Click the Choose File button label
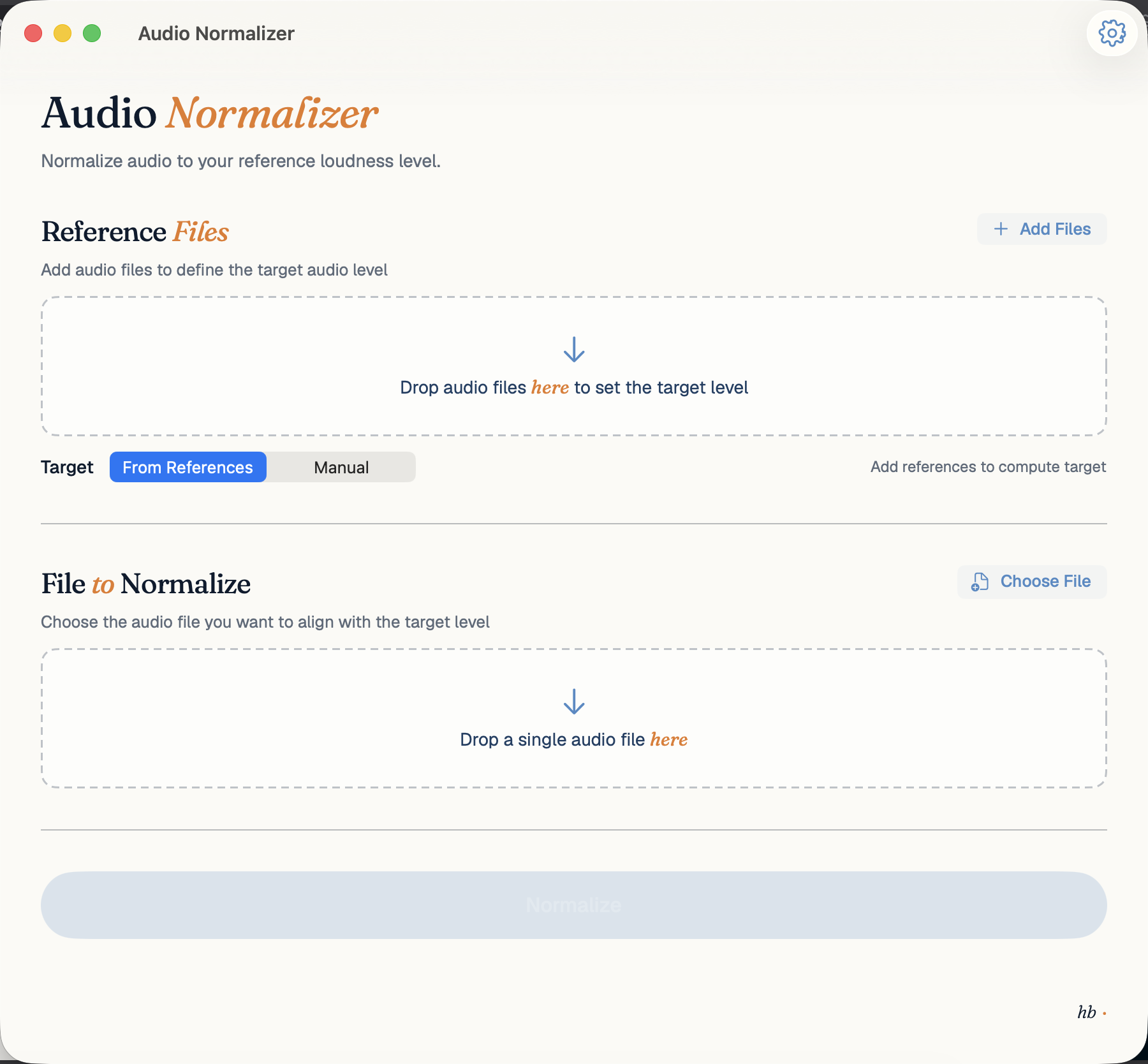The height and width of the screenshot is (1064, 1148). 1045,581
